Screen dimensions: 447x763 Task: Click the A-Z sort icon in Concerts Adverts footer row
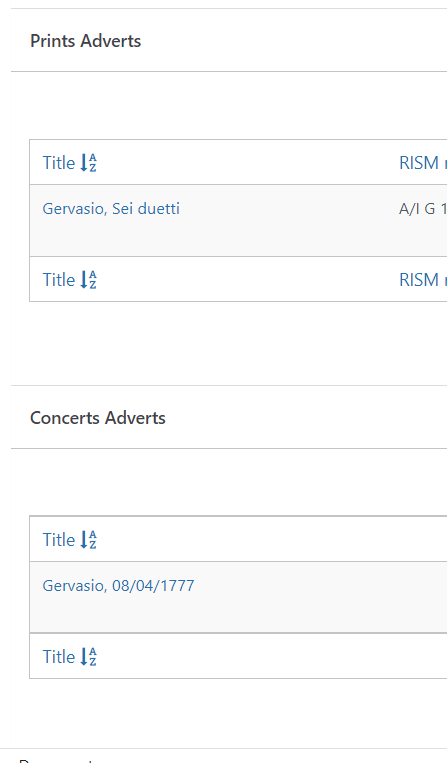coord(89,656)
